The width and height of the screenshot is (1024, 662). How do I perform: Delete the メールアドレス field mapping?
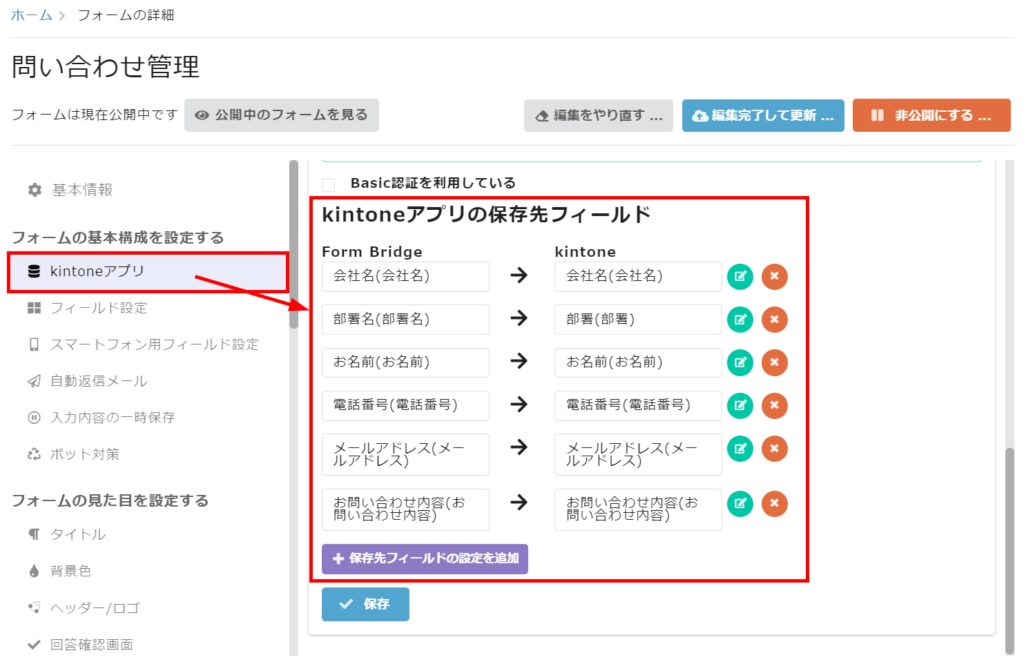(x=775, y=449)
